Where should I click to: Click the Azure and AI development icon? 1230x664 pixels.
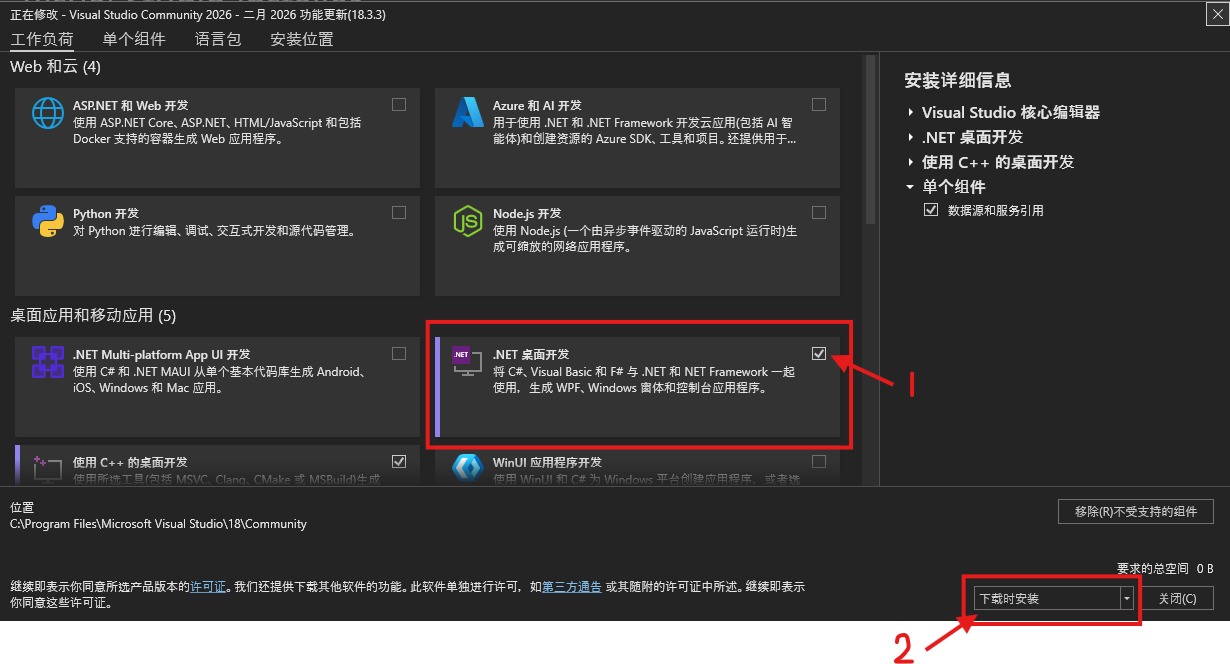point(467,113)
